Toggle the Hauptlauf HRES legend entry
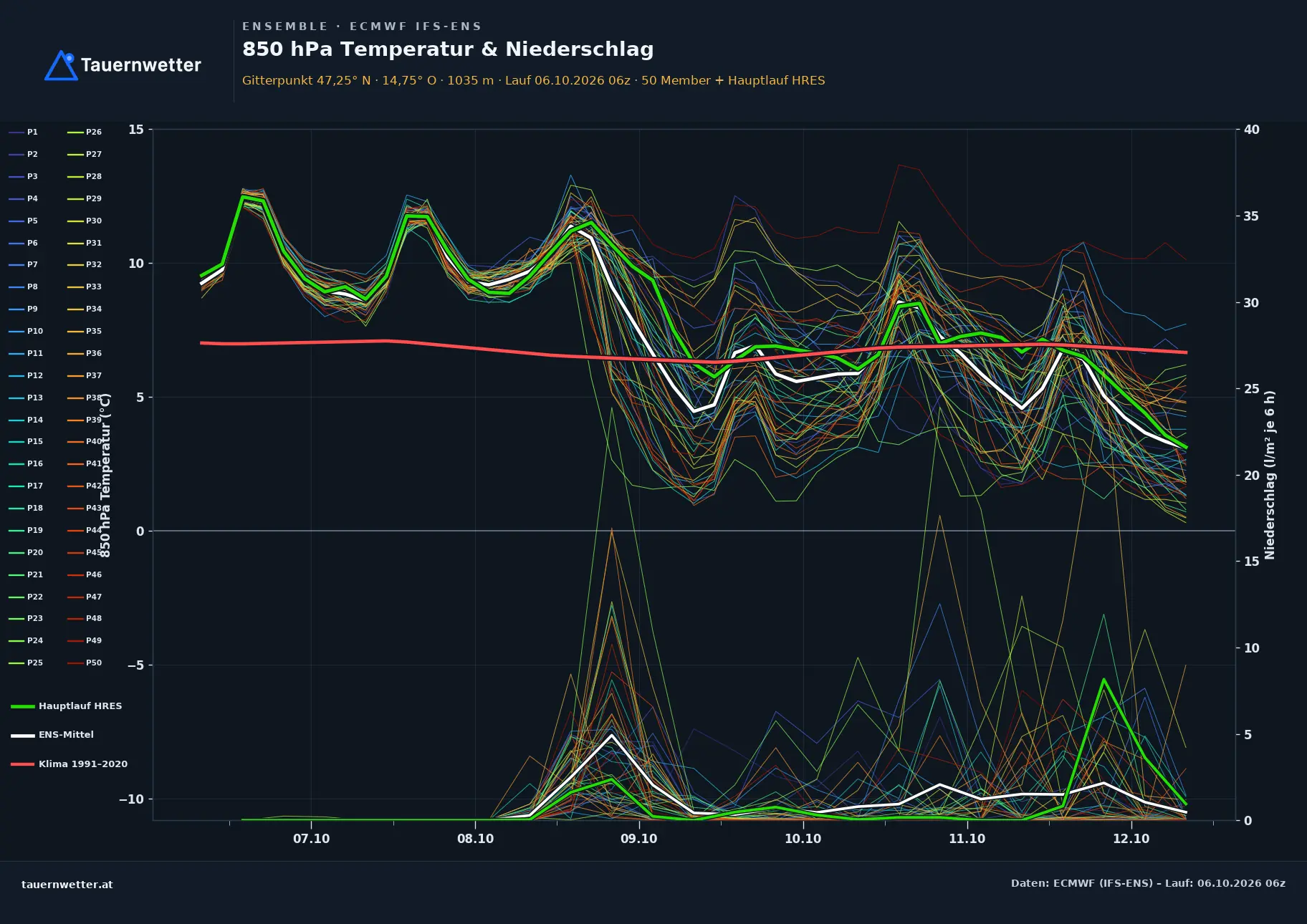1307x924 pixels. coord(67,706)
